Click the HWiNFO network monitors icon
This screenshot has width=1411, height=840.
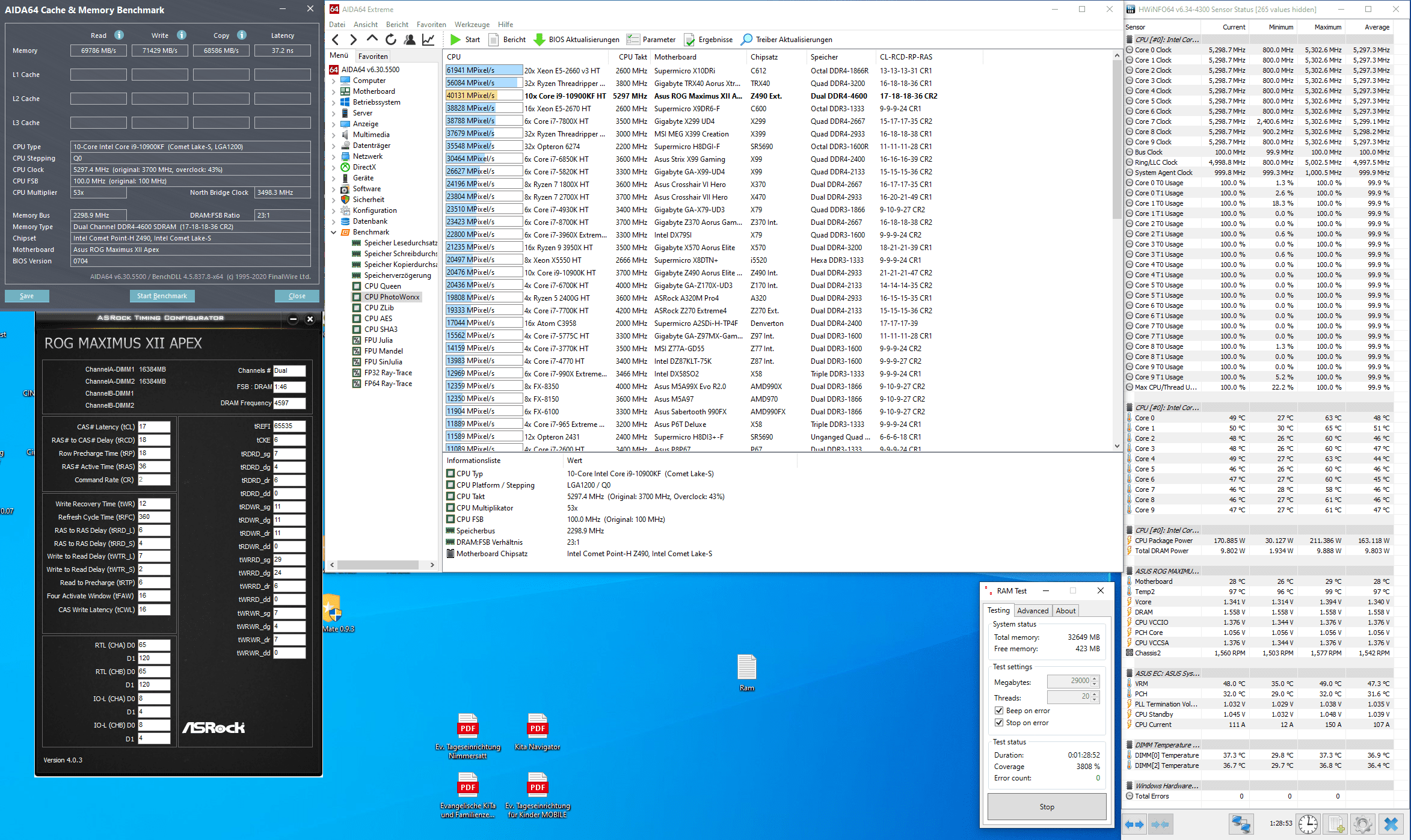pyautogui.click(x=1240, y=823)
